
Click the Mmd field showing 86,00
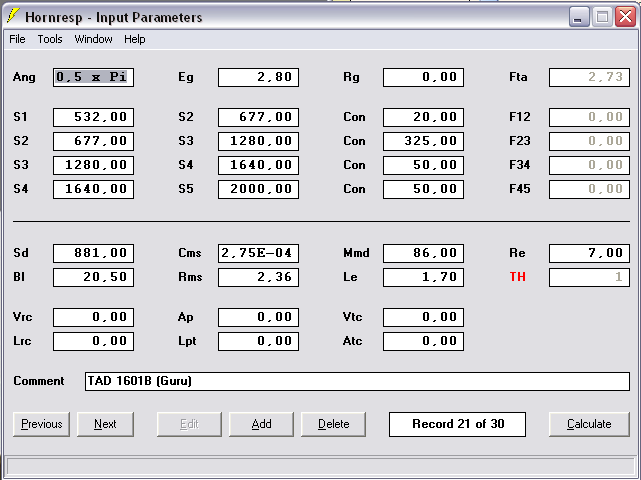(424, 253)
